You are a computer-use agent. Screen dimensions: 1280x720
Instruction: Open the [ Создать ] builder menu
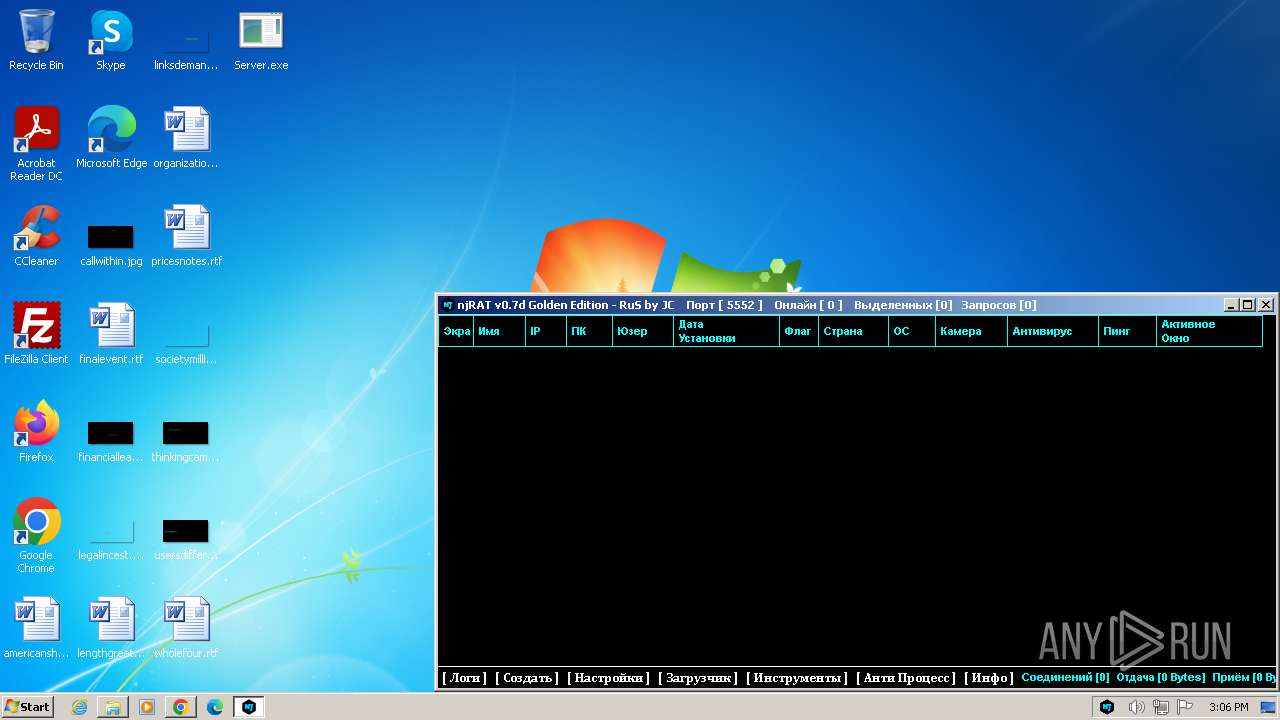point(527,678)
